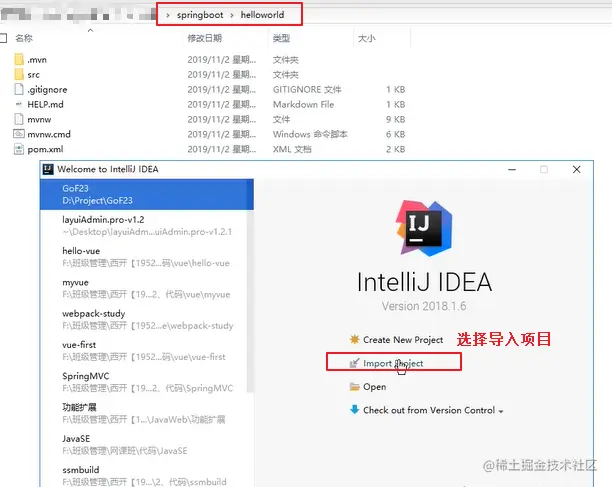The width and height of the screenshot is (612, 487).
Task: Click Create New Project
Action: coord(403,339)
